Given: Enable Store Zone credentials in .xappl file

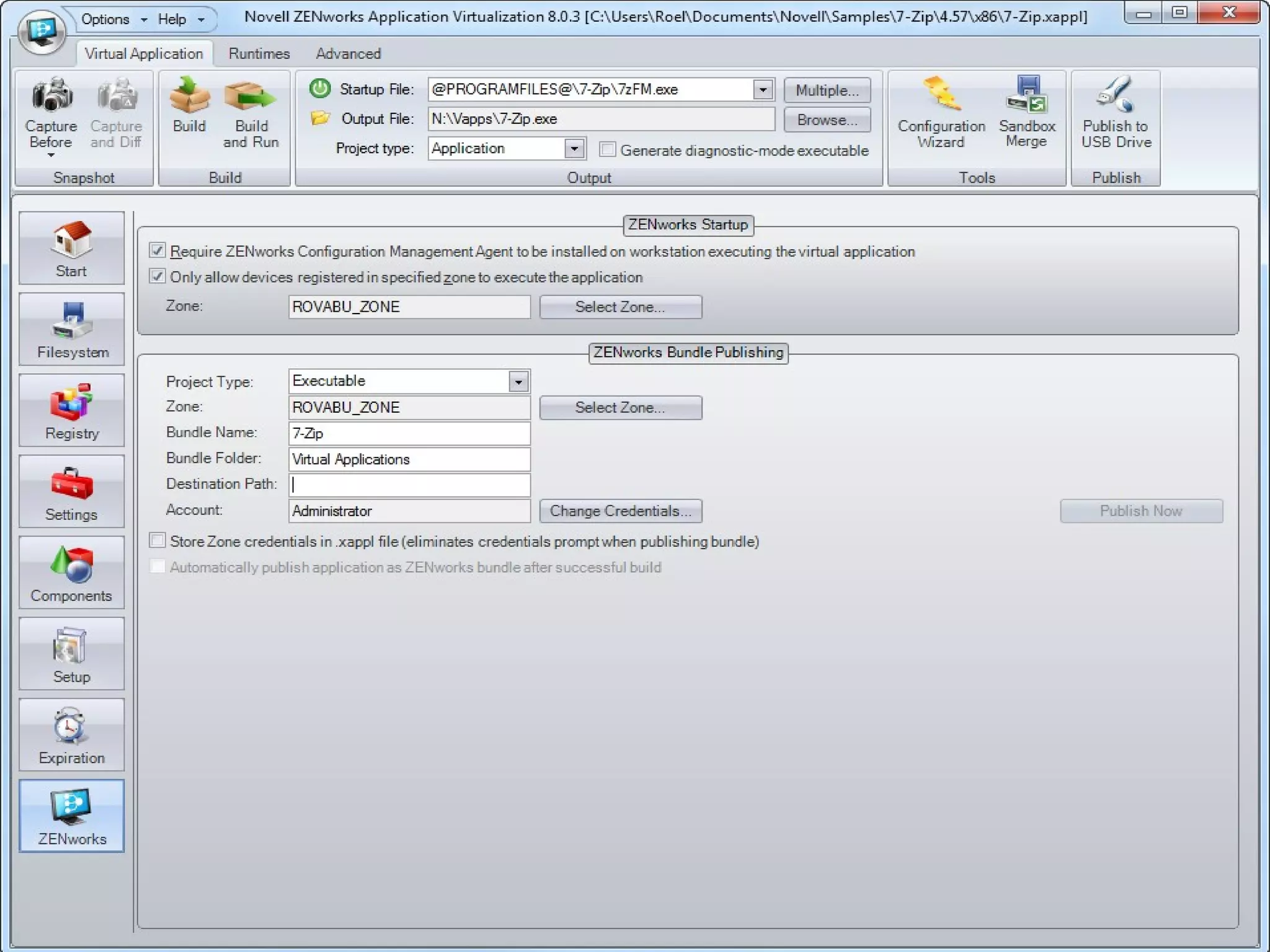Looking at the screenshot, I should point(158,540).
